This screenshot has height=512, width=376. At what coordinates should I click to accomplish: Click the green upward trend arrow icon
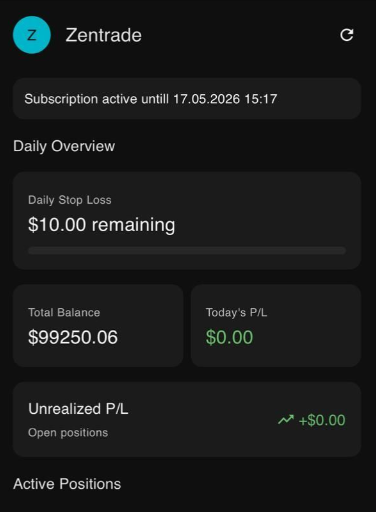coord(286,420)
